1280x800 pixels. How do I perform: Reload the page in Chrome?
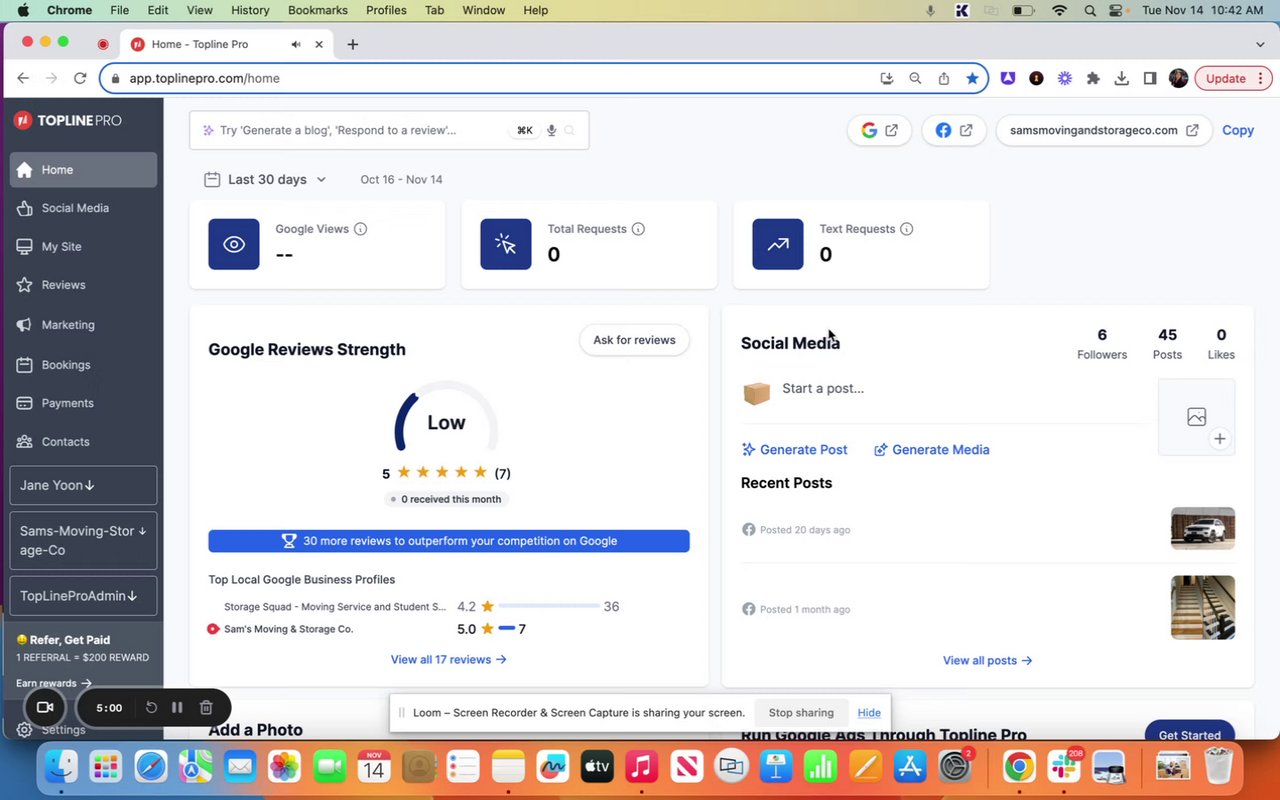(x=78, y=78)
